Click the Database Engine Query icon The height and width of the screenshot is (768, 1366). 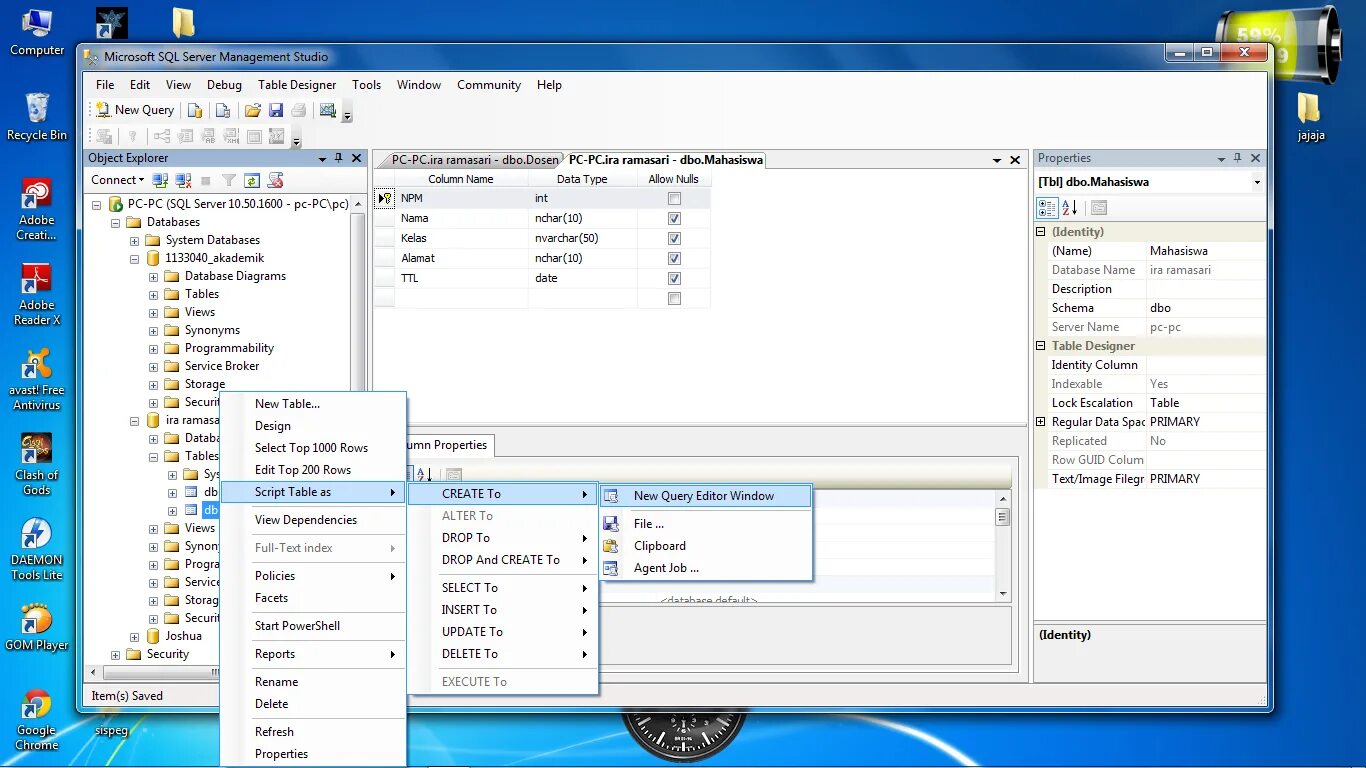click(x=195, y=110)
